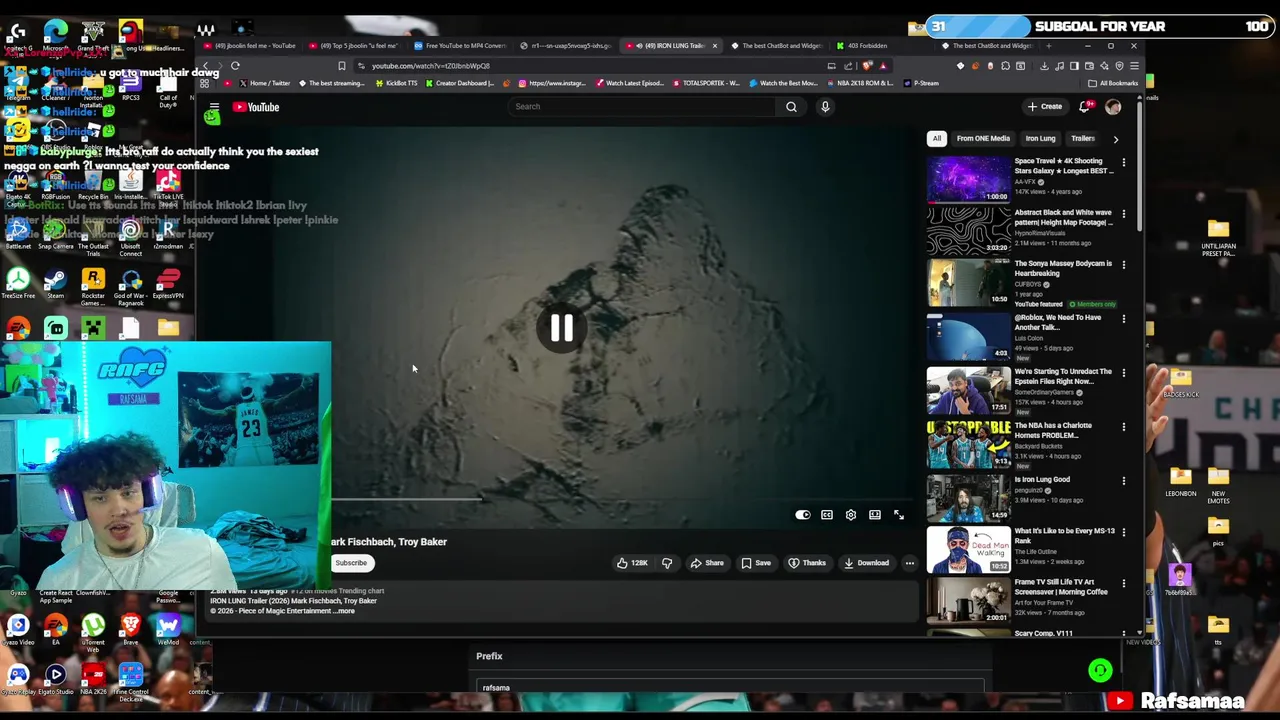Bookmark this page via the address bar icon
1280x720 pixels.
pyautogui.click(x=342, y=66)
